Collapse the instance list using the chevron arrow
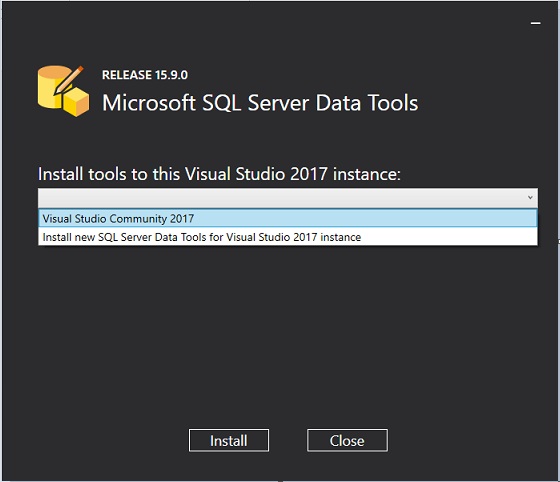The image size is (560, 482). [530, 197]
